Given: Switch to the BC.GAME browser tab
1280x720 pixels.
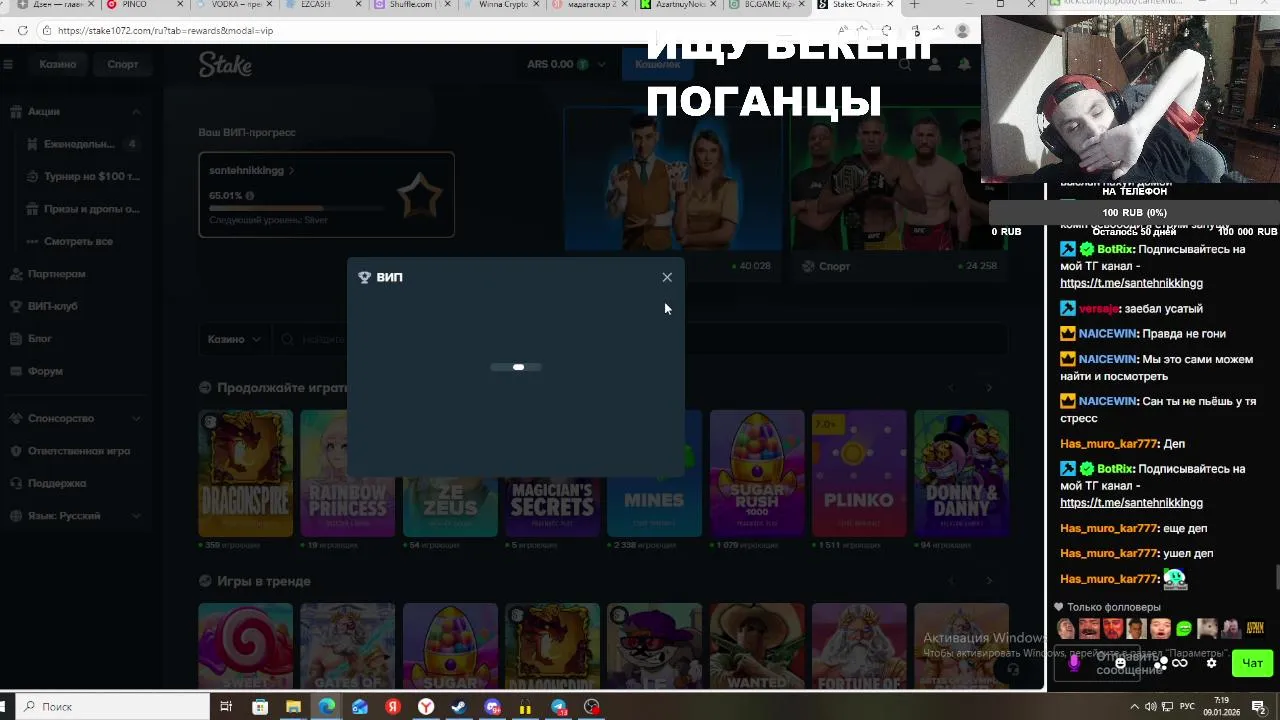Looking at the screenshot, I should [x=769, y=5].
